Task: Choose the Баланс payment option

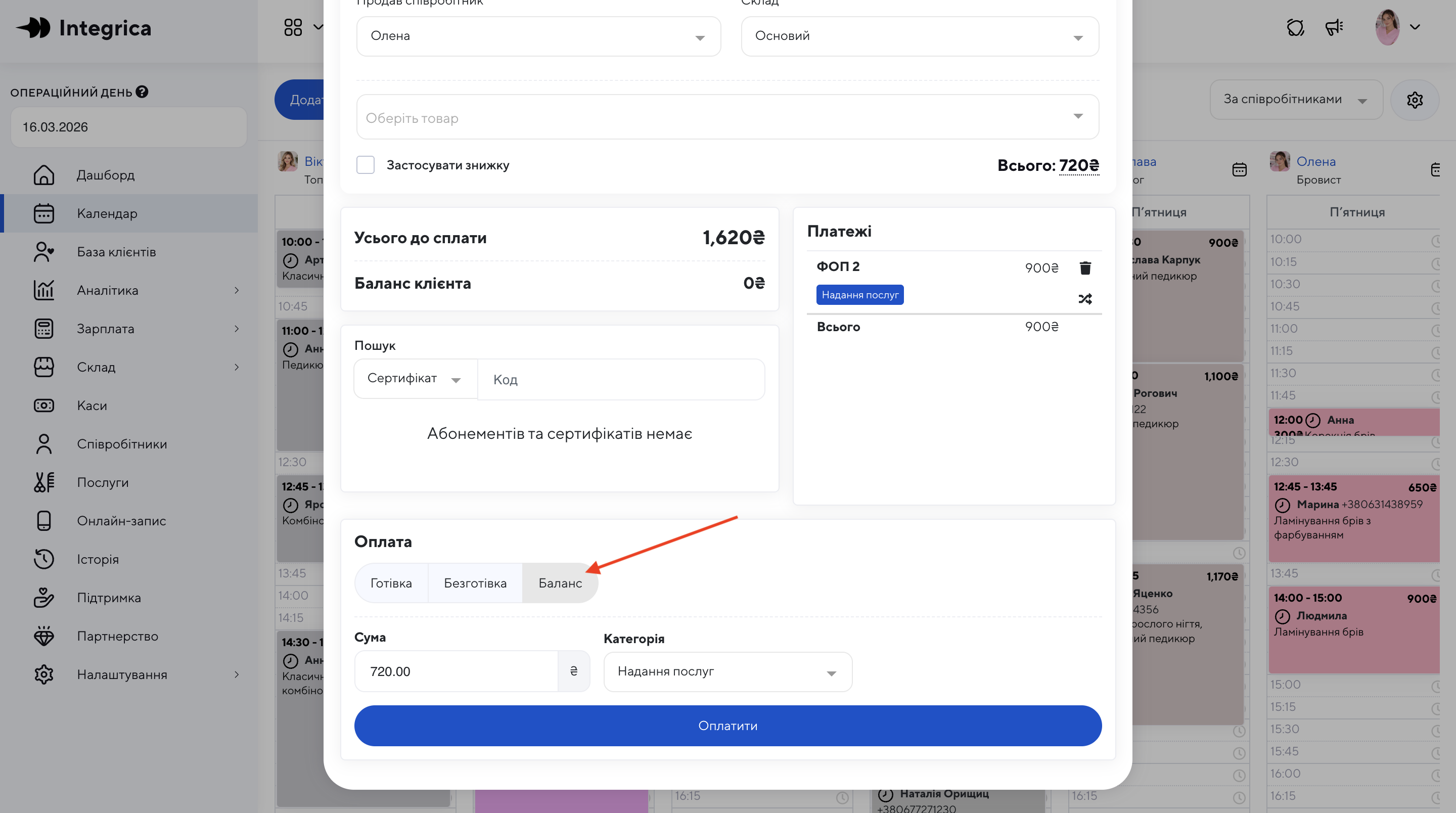Action: (560, 583)
